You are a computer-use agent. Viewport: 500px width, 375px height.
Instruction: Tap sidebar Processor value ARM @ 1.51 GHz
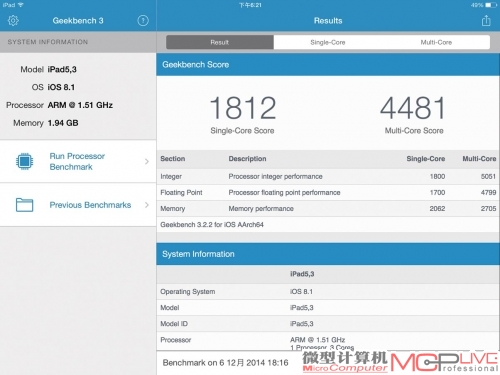click(x=80, y=105)
